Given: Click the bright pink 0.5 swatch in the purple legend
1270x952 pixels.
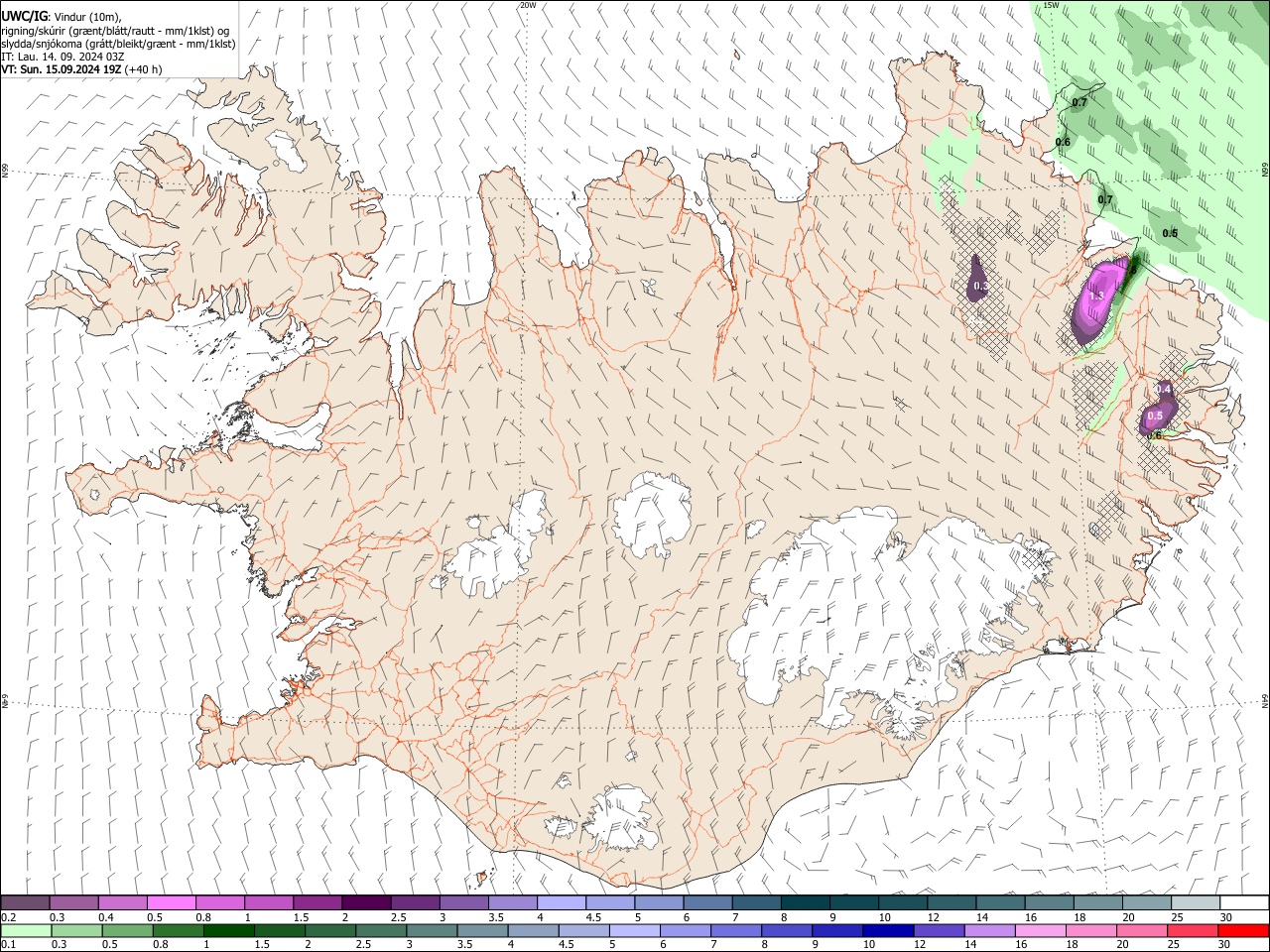Looking at the screenshot, I should [171, 902].
